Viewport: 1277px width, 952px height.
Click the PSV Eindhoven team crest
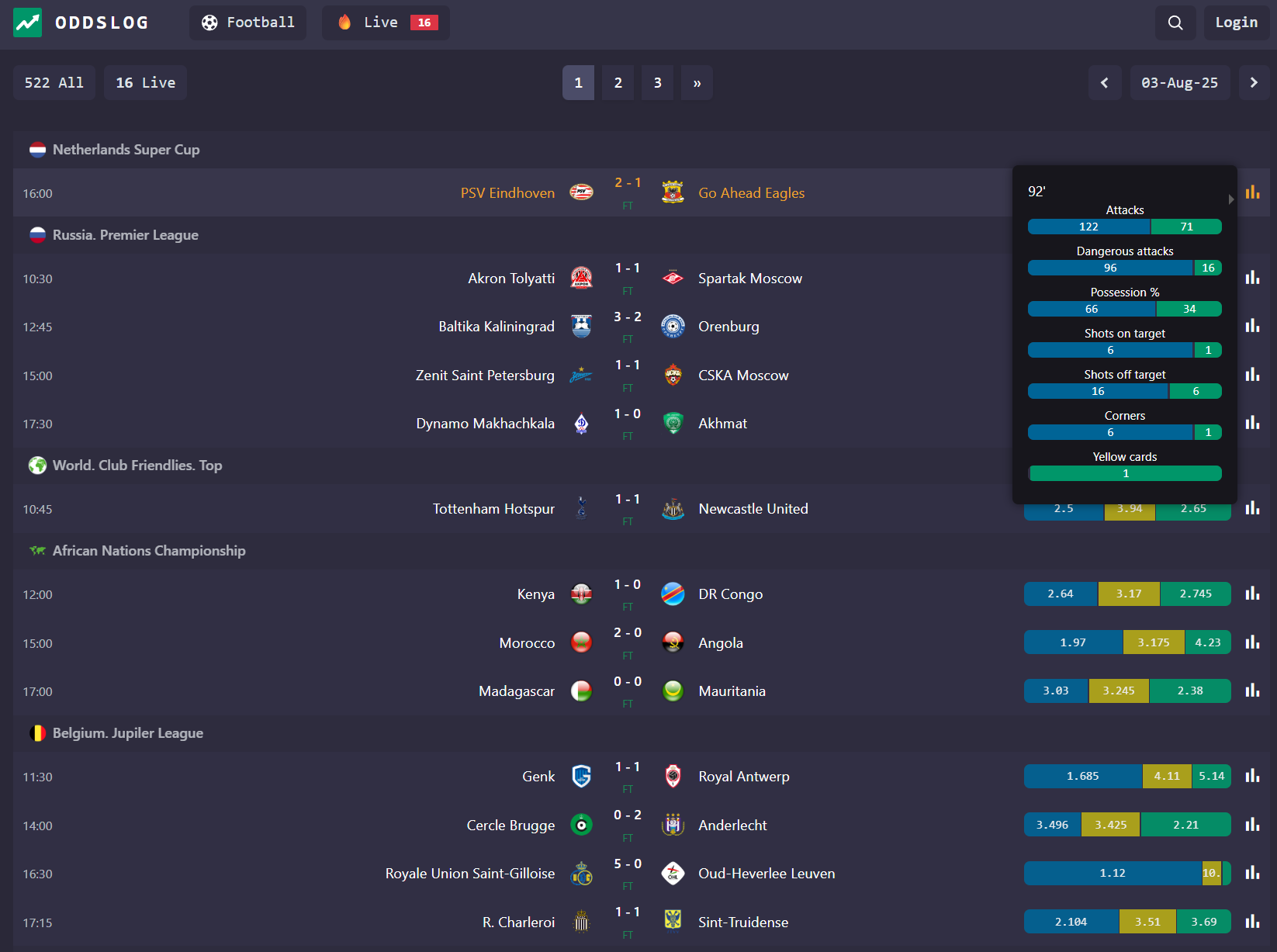[x=581, y=192]
